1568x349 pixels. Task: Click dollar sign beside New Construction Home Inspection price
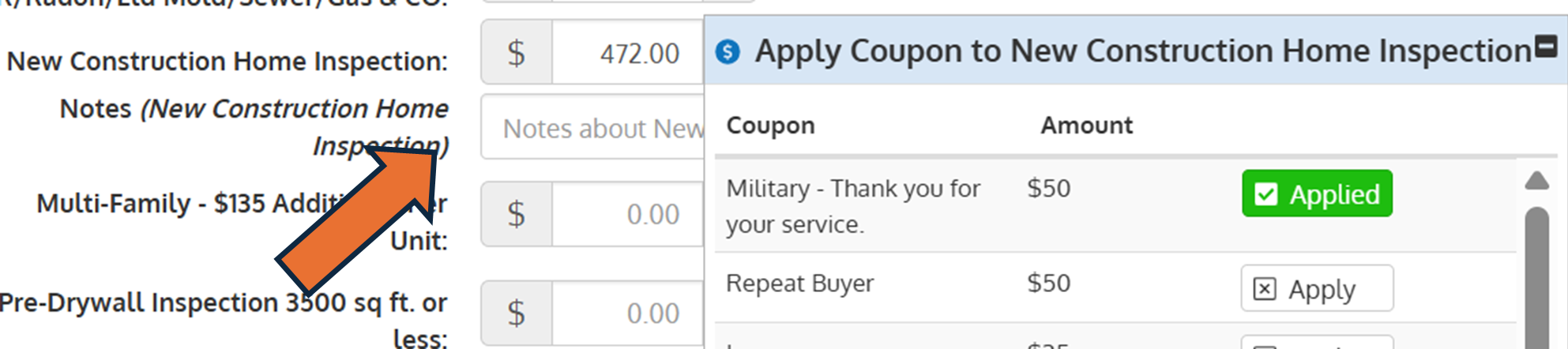coord(517,54)
